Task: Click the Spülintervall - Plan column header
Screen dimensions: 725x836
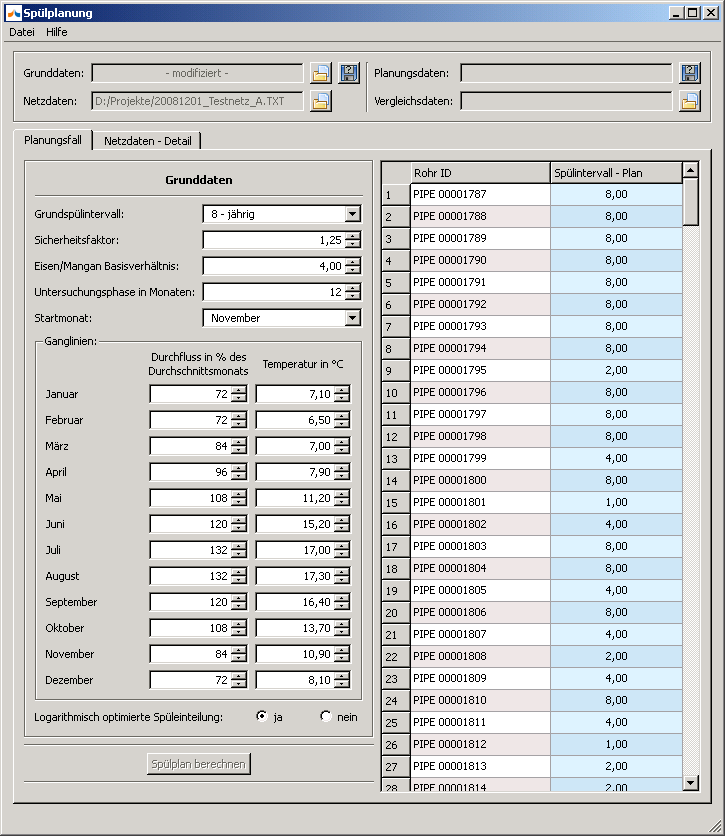Action: [x=616, y=173]
